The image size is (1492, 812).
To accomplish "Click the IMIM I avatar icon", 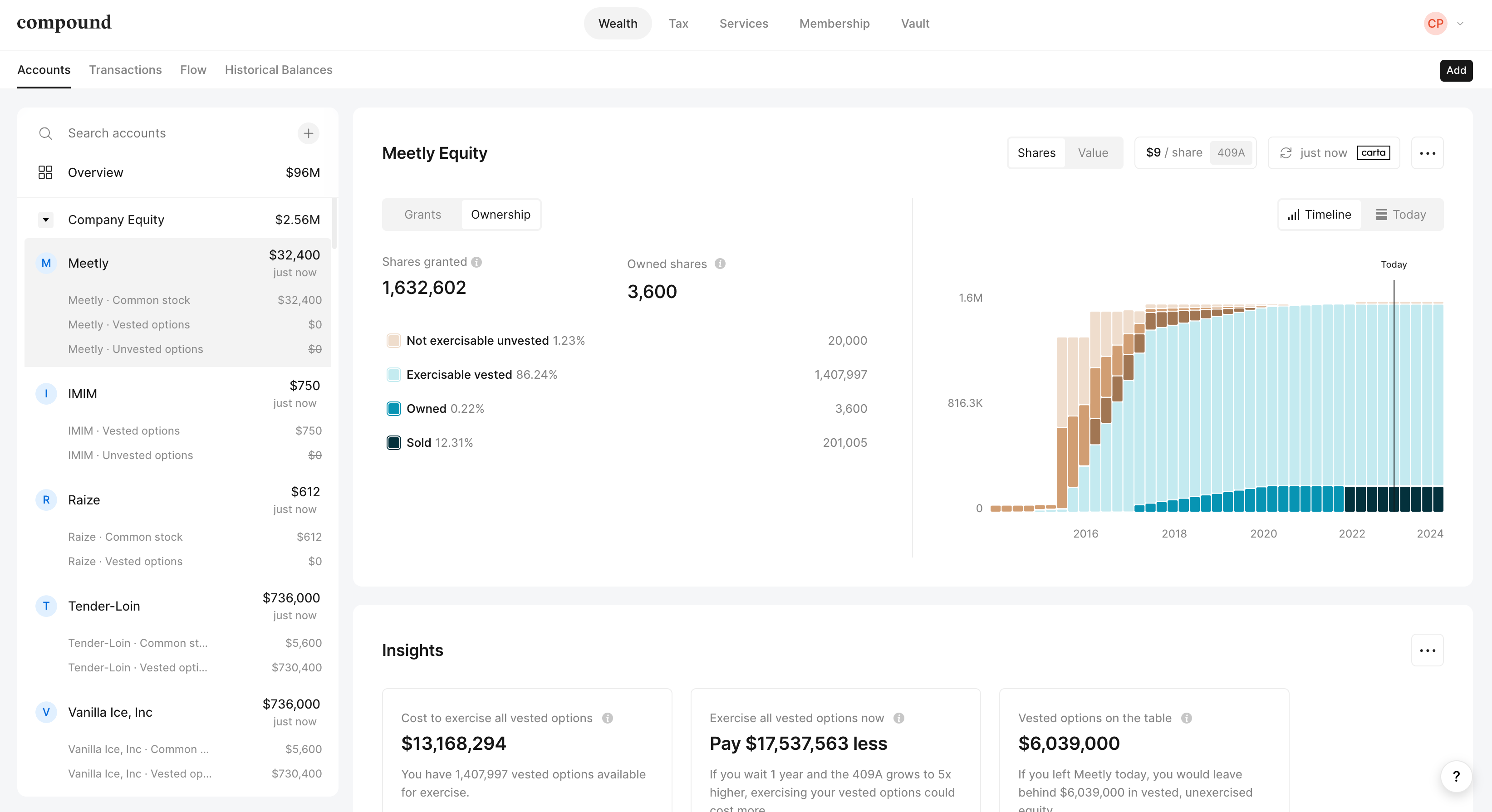I will pos(46,394).
